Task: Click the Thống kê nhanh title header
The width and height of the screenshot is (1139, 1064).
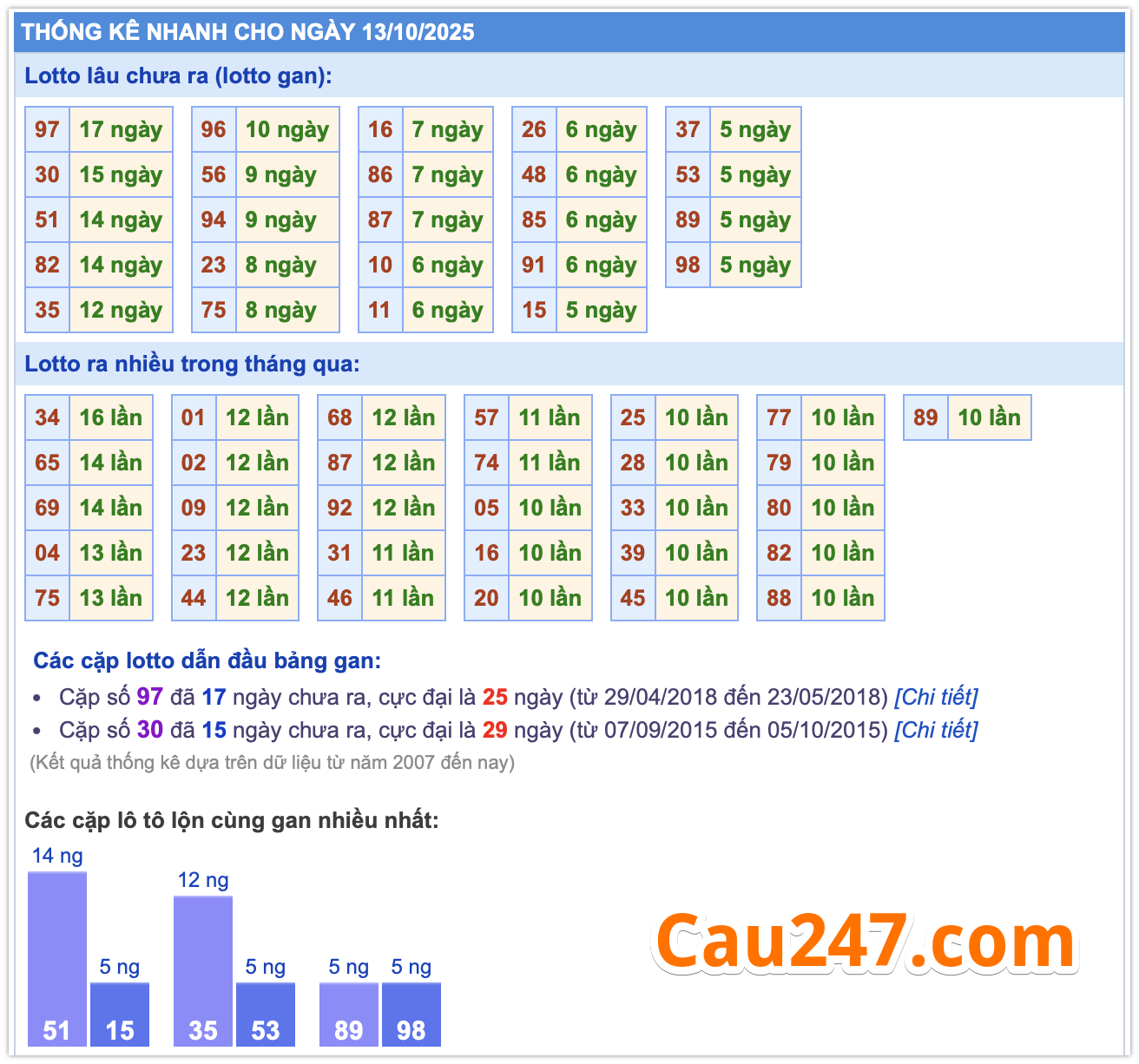Action: coord(248,33)
